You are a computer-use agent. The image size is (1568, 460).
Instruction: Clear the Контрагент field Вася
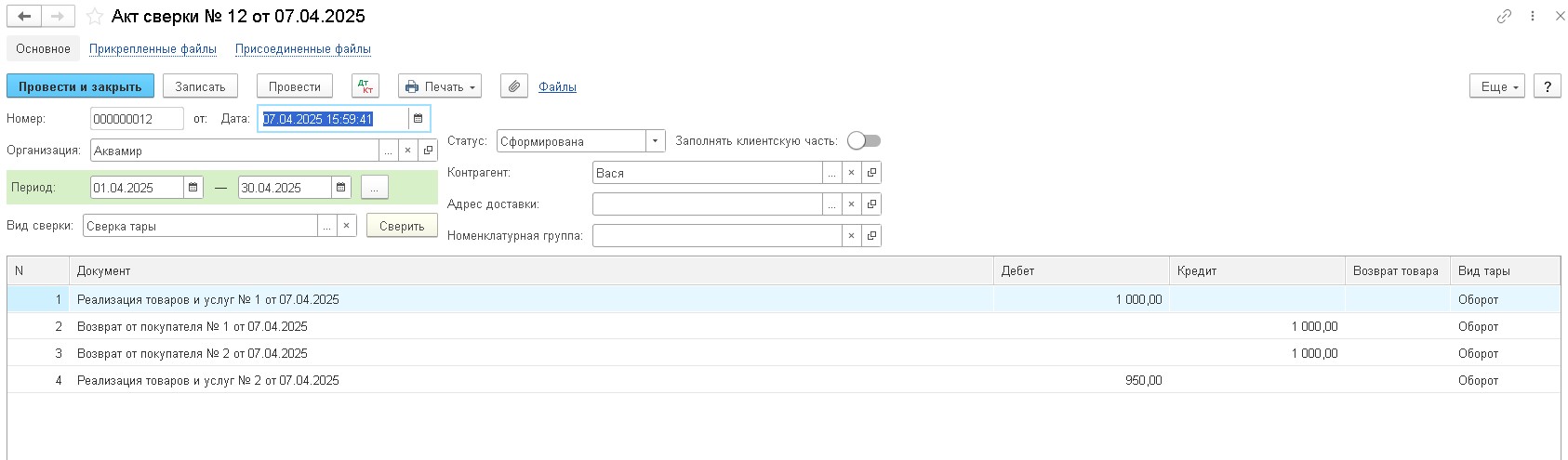tap(851, 173)
